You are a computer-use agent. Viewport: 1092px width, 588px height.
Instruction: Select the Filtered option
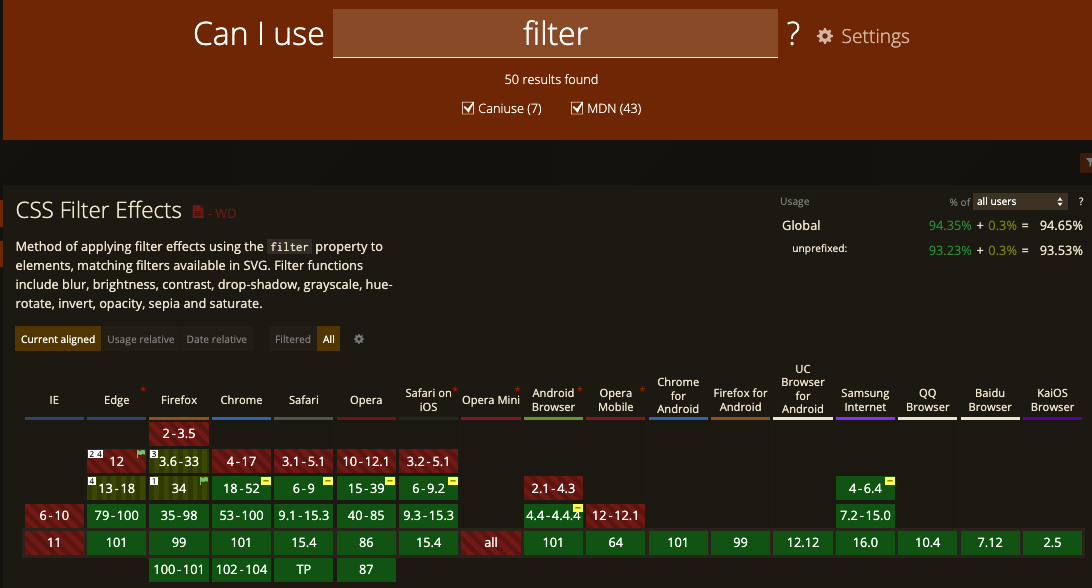pos(292,339)
